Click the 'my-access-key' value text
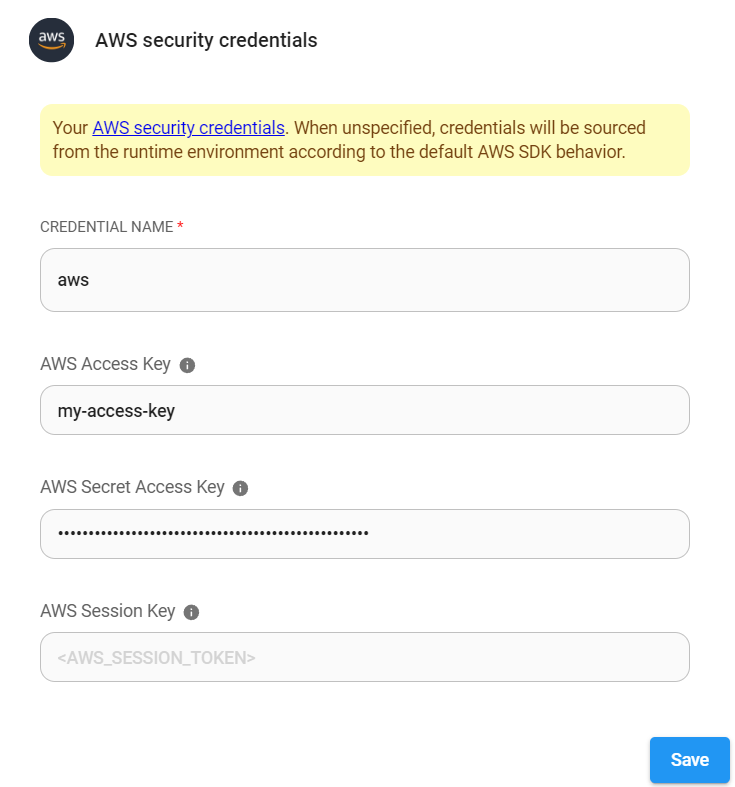Viewport: 735px width, 787px height. pyautogui.click(x=116, y=410)
